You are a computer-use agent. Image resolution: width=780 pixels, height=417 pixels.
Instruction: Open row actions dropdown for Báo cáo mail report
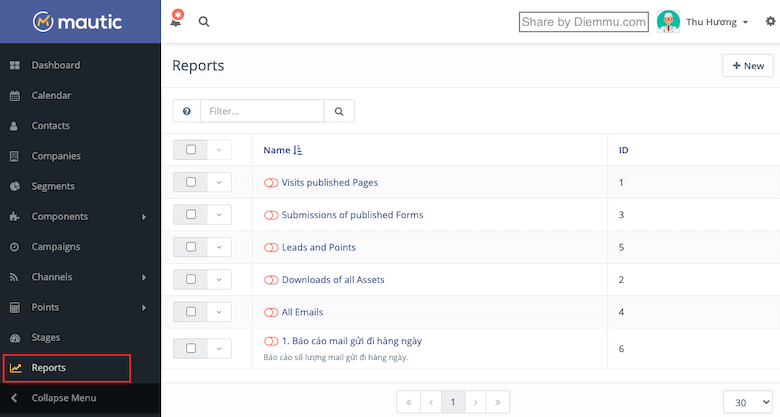tap(219, 348)
